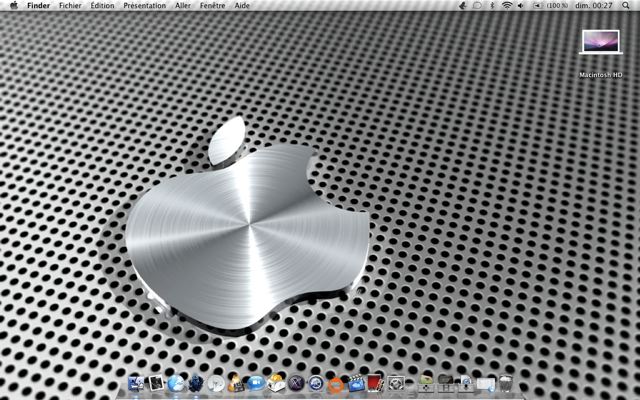Open the Fichier menu
The width and height of the screenshot is (640, 400).
(70, 6)
